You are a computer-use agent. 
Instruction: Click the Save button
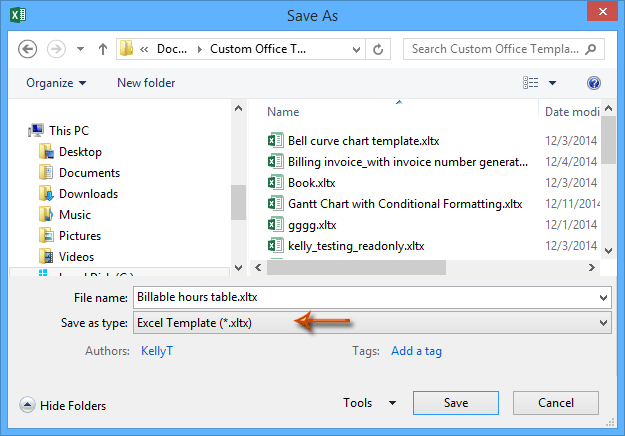[x=456, y=403]
